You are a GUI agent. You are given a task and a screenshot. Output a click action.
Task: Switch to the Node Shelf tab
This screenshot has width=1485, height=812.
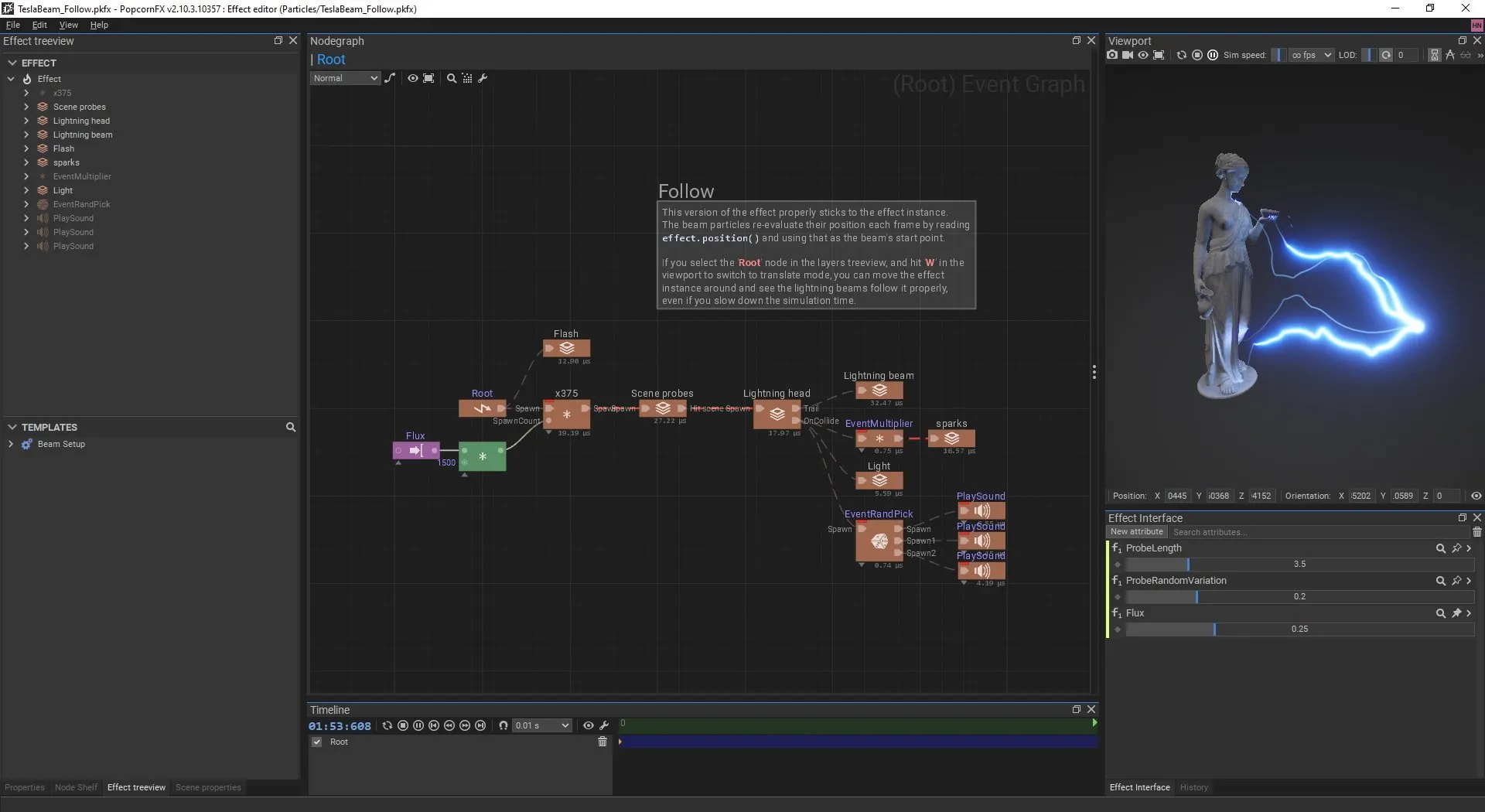76,787
